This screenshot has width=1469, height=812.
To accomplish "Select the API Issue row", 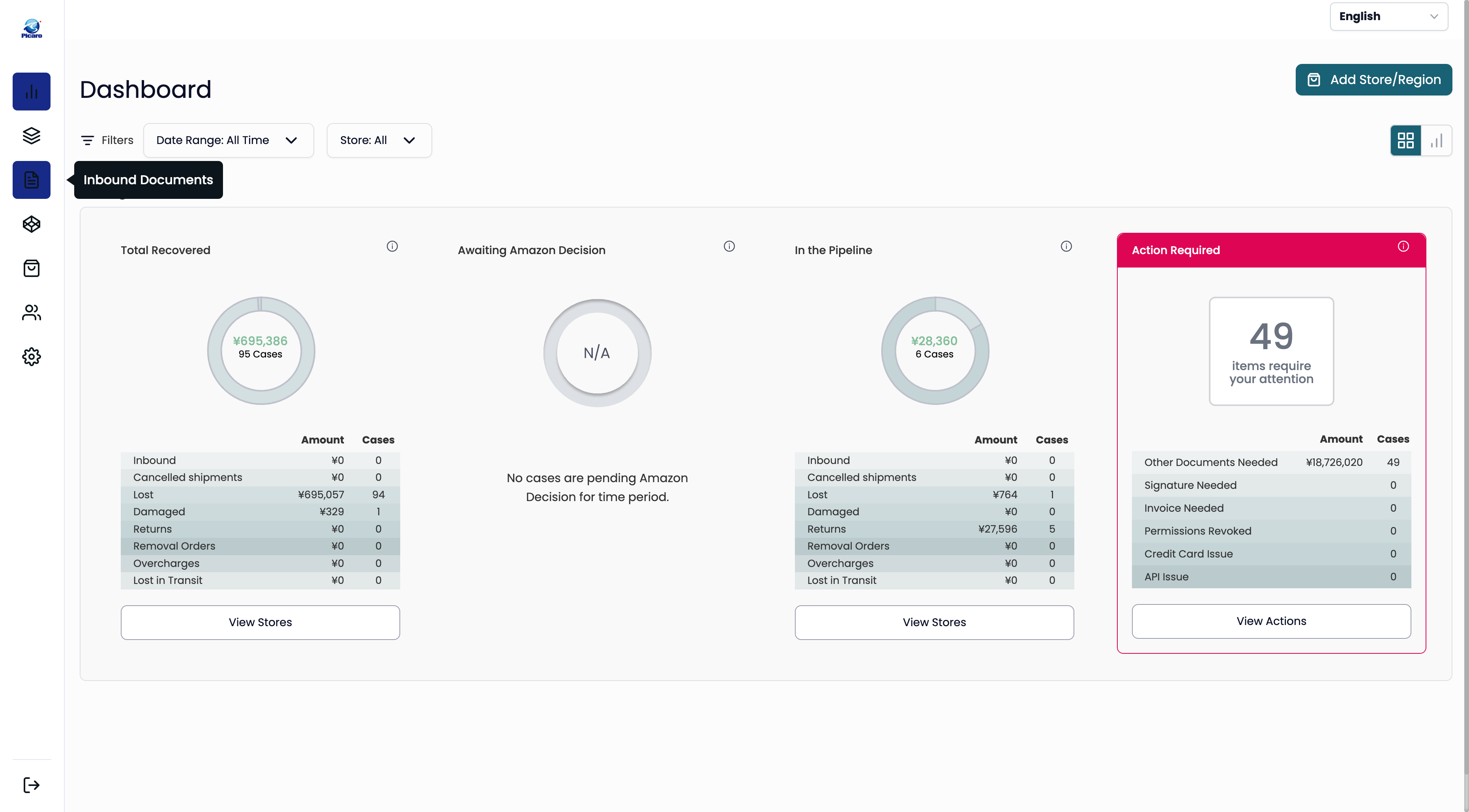I will click(1271, 576).
